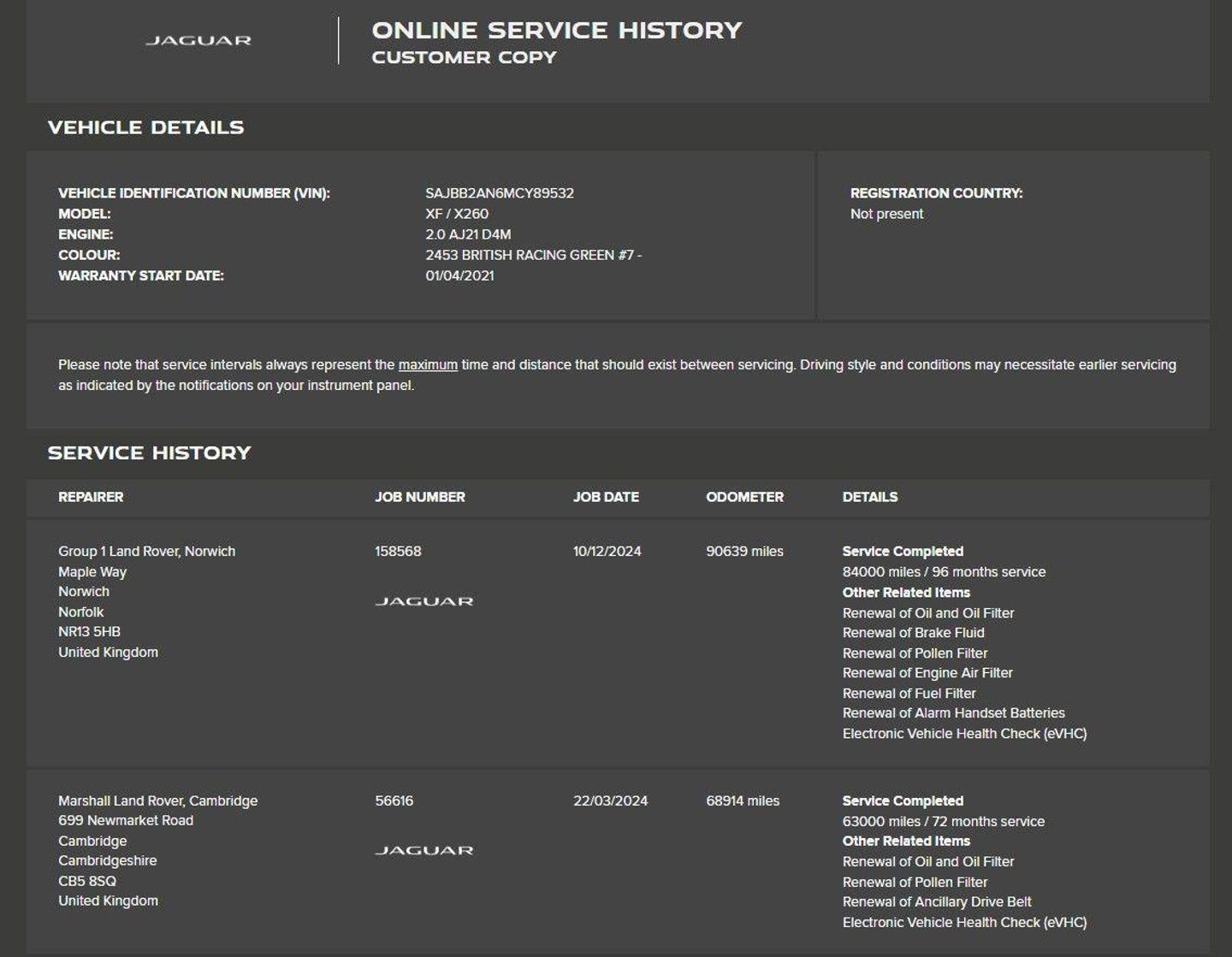
Task: Select the odometer reading "90639 miles"
Action: (745, 552)
